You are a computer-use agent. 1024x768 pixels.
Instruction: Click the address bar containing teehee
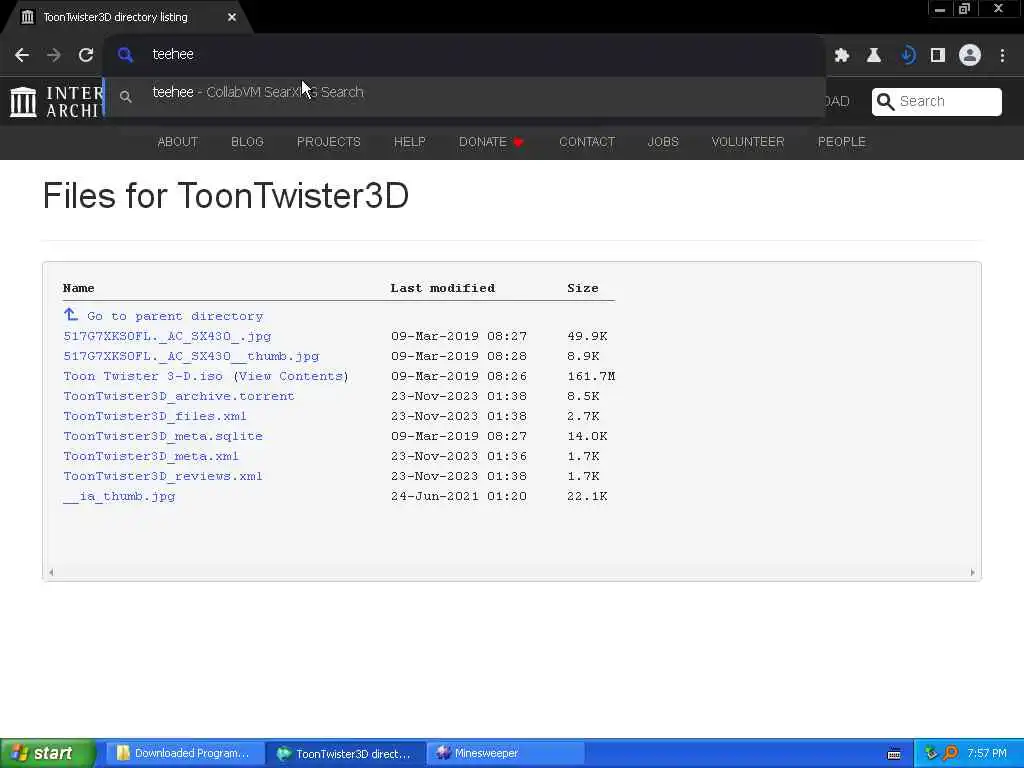point(464,54)
